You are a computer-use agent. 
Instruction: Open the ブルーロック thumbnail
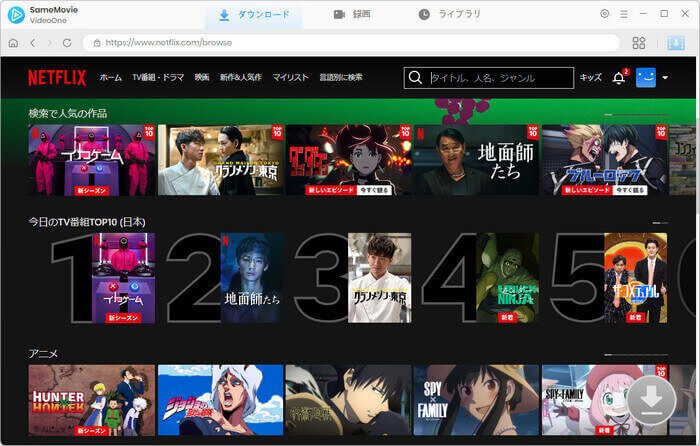pos(605,160)
